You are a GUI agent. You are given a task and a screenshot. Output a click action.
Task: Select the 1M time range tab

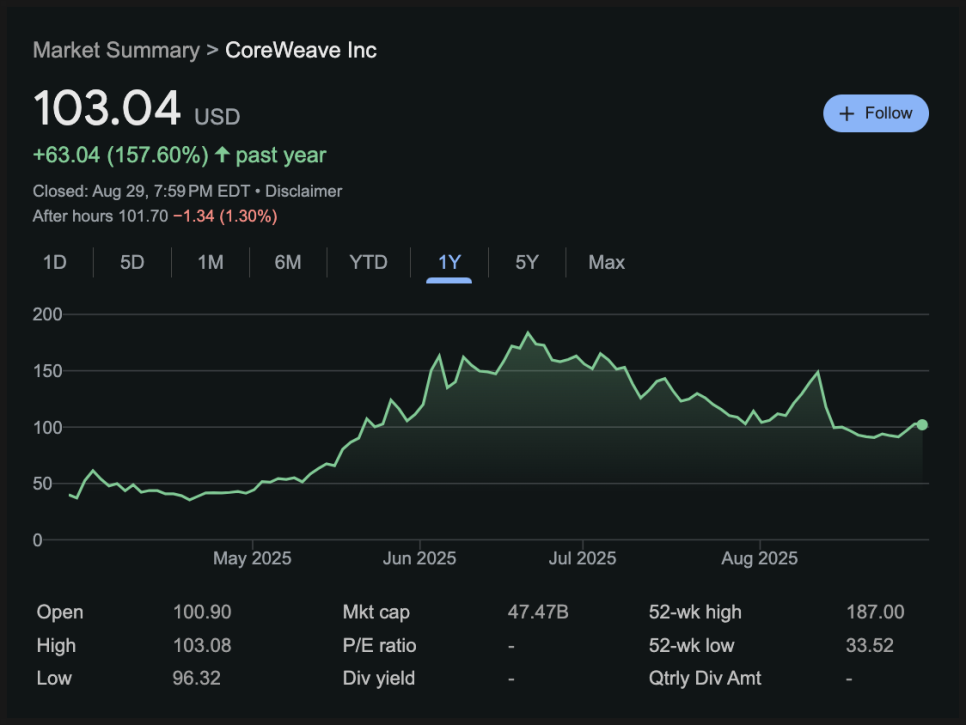coord(210,262)
